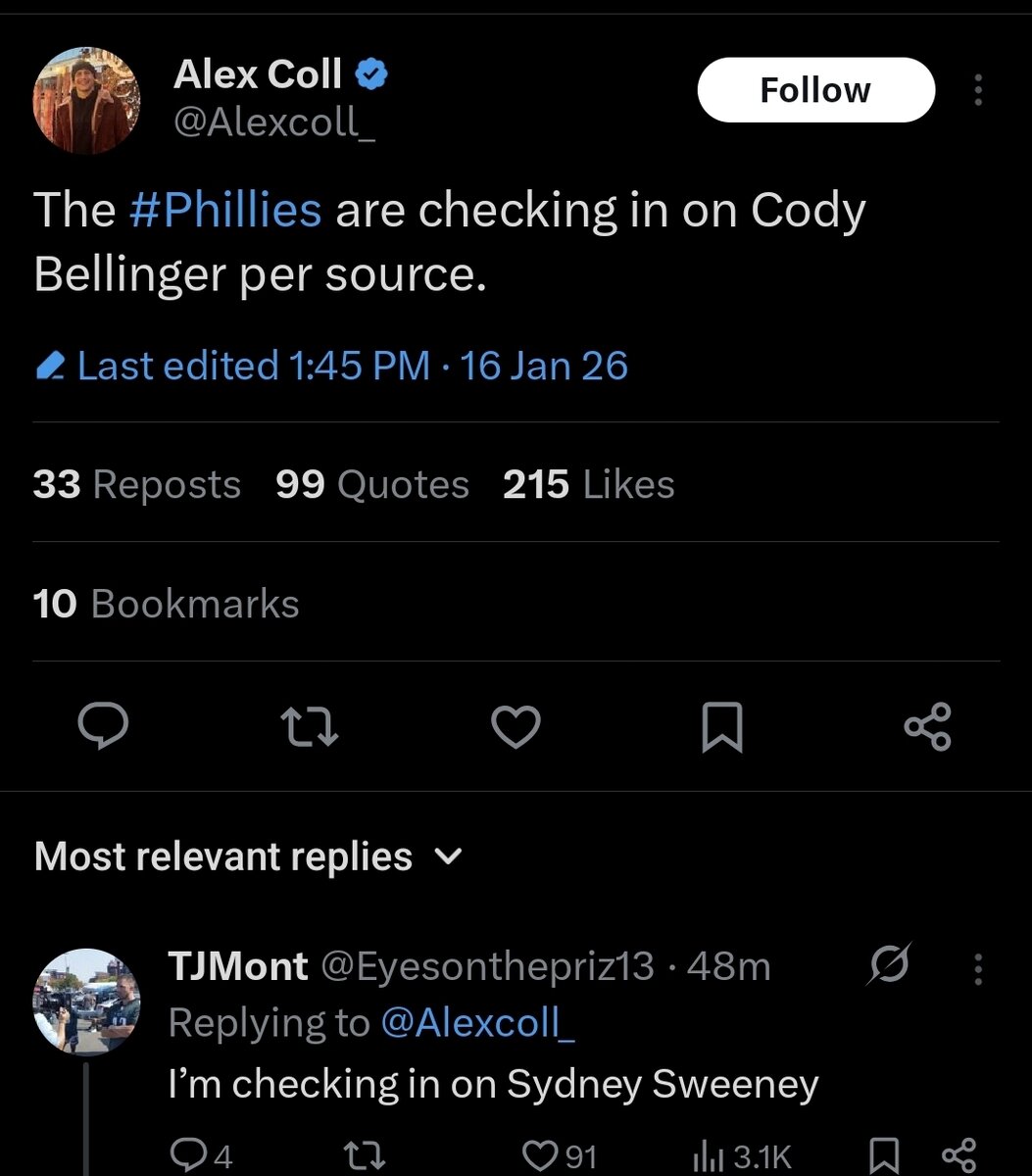Open the #Phillies hashtag
This screenshot has height=1176, width=1032.
click(x=225, y=210)
